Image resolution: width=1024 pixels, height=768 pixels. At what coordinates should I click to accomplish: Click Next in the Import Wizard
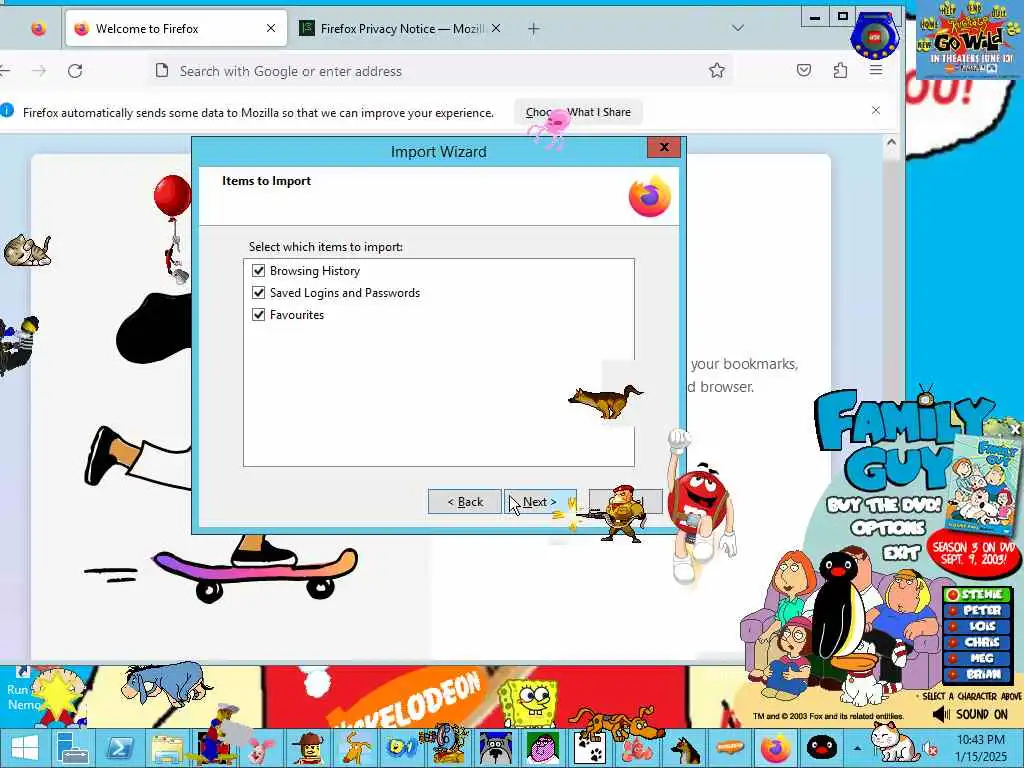coord(540,502)
